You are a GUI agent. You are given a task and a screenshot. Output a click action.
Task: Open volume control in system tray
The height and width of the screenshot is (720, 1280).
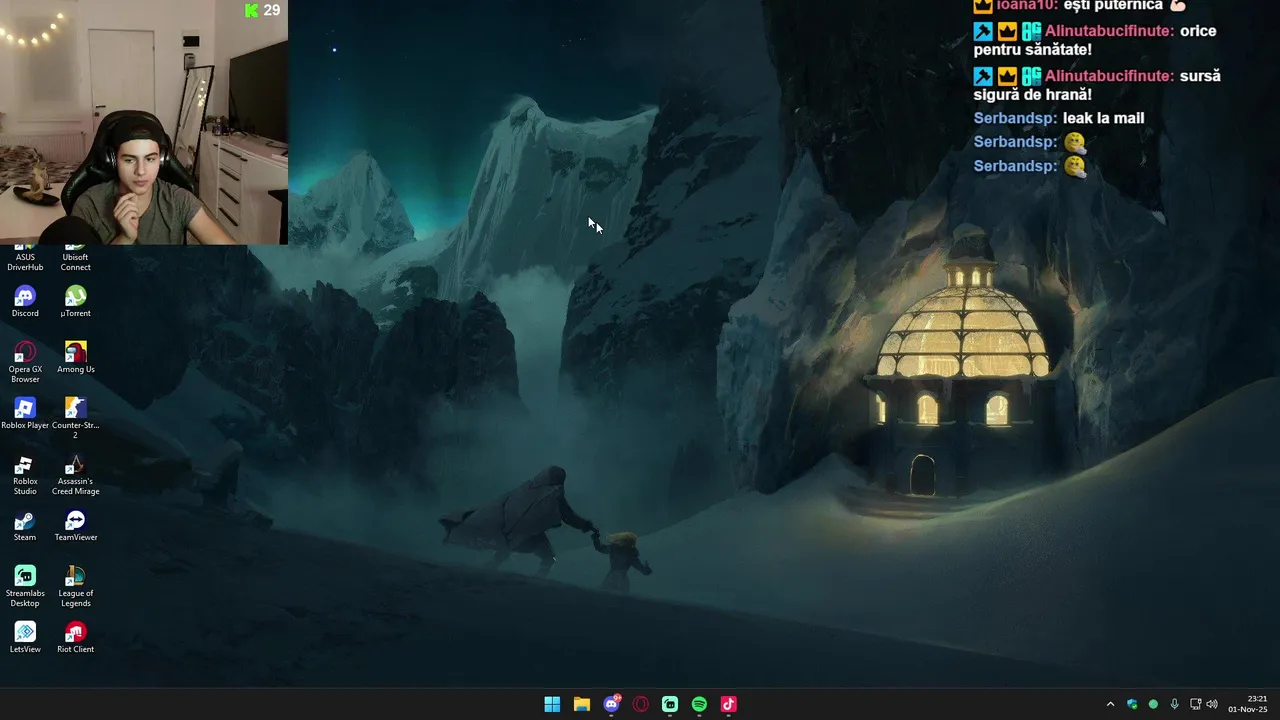point(1212,704)
